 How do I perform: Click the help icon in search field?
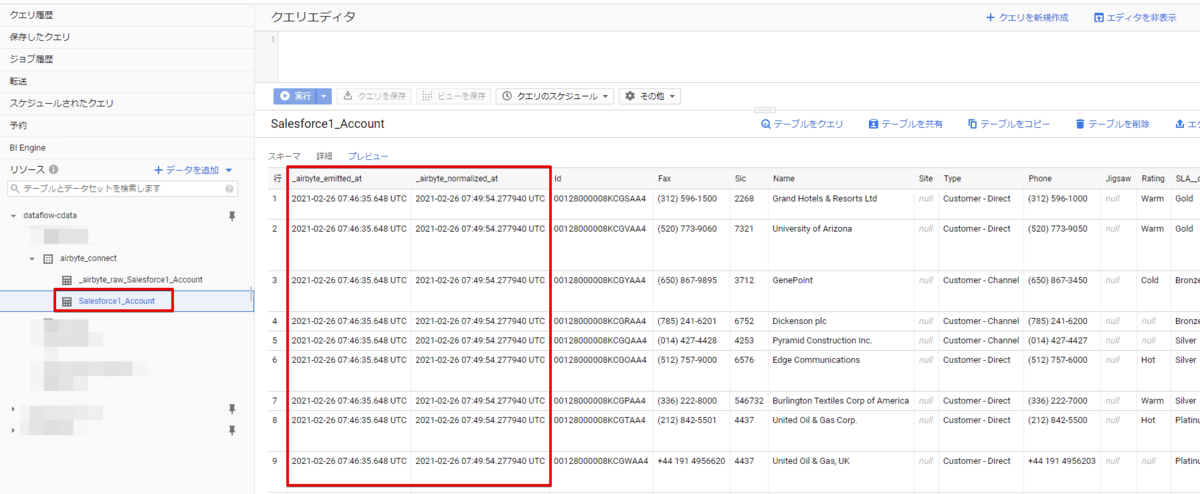point(230,188)
